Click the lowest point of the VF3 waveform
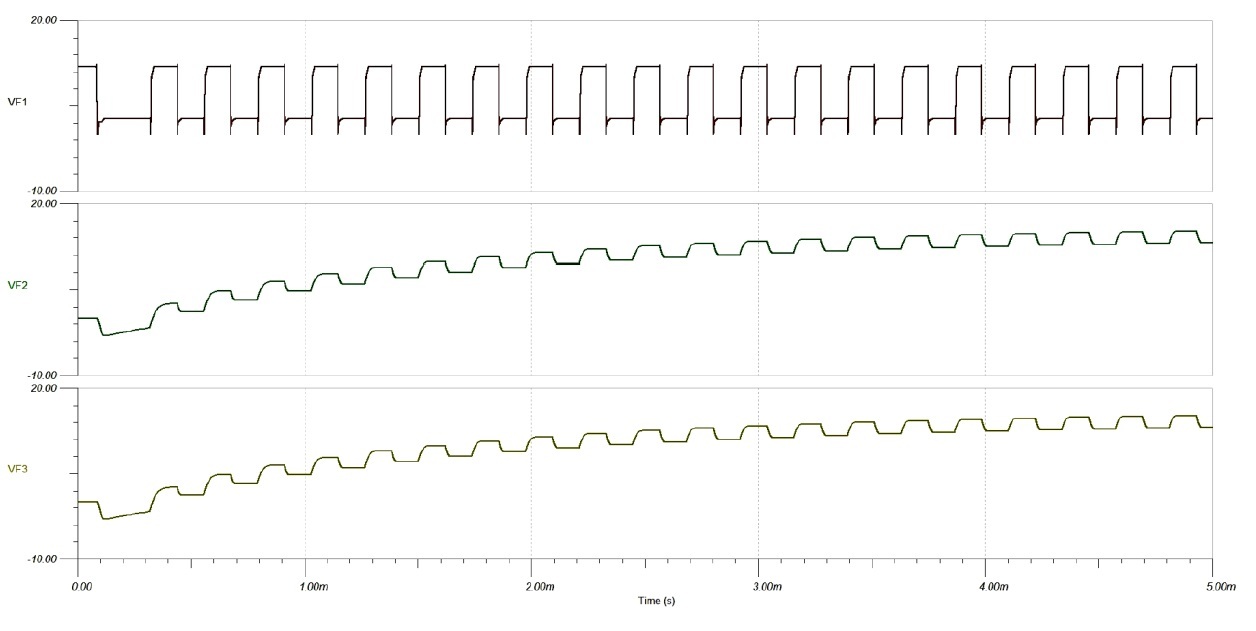The height and width of the screenshot is (631, 1256). point(105,519)
